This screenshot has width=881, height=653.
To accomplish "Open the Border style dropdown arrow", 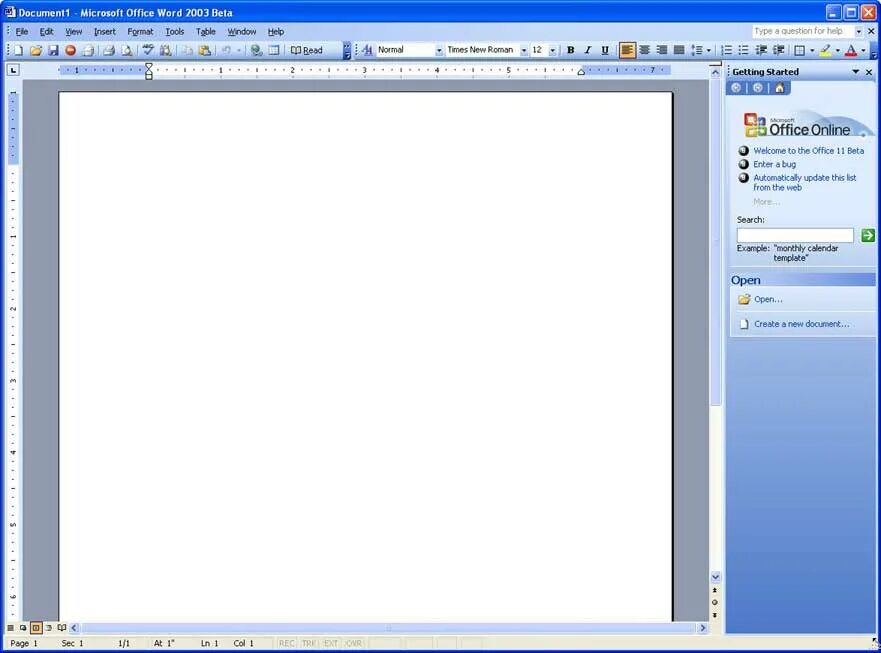I will [x=812, y=51].
